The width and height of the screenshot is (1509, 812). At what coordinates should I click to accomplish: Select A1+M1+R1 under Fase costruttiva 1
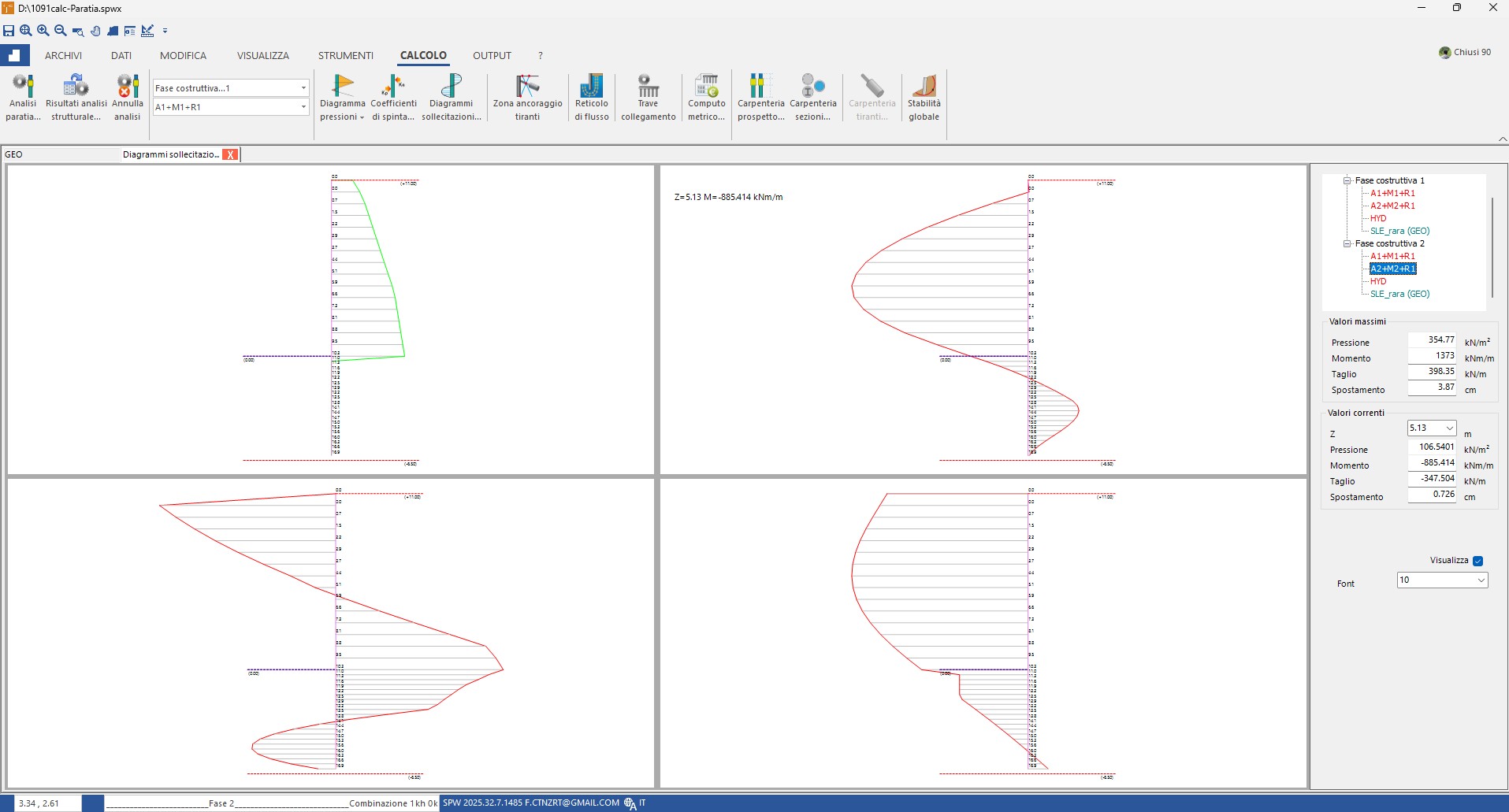[x=1392, y=193]
